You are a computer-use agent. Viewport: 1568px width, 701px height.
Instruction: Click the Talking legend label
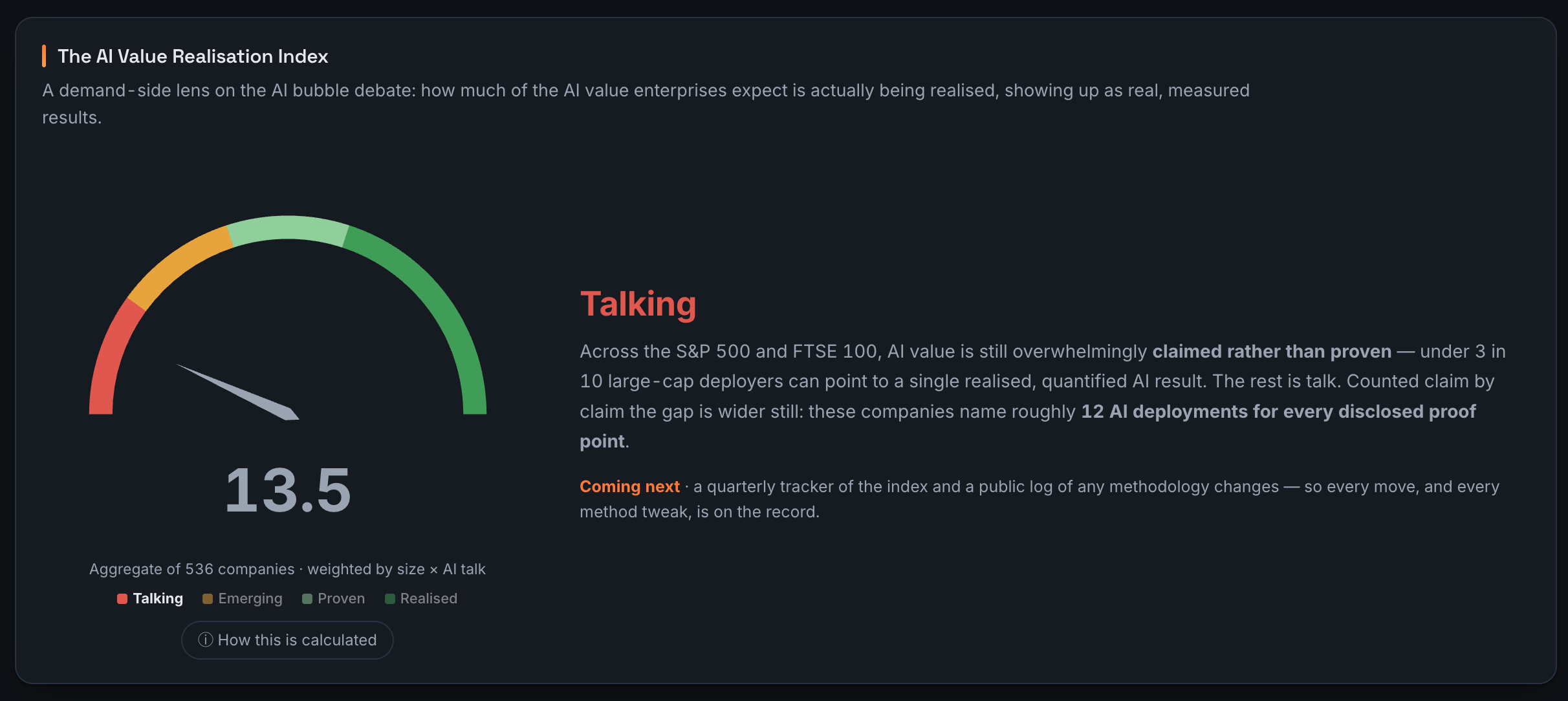point(158,599)
